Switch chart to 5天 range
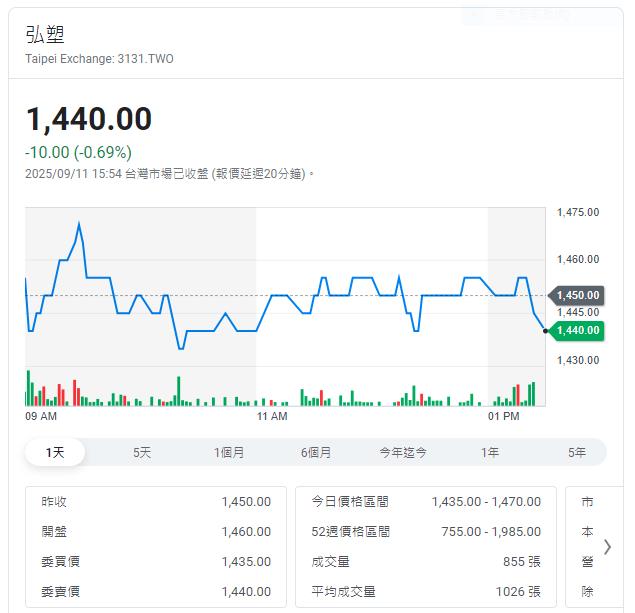635x613 pixels. (142, 452)
